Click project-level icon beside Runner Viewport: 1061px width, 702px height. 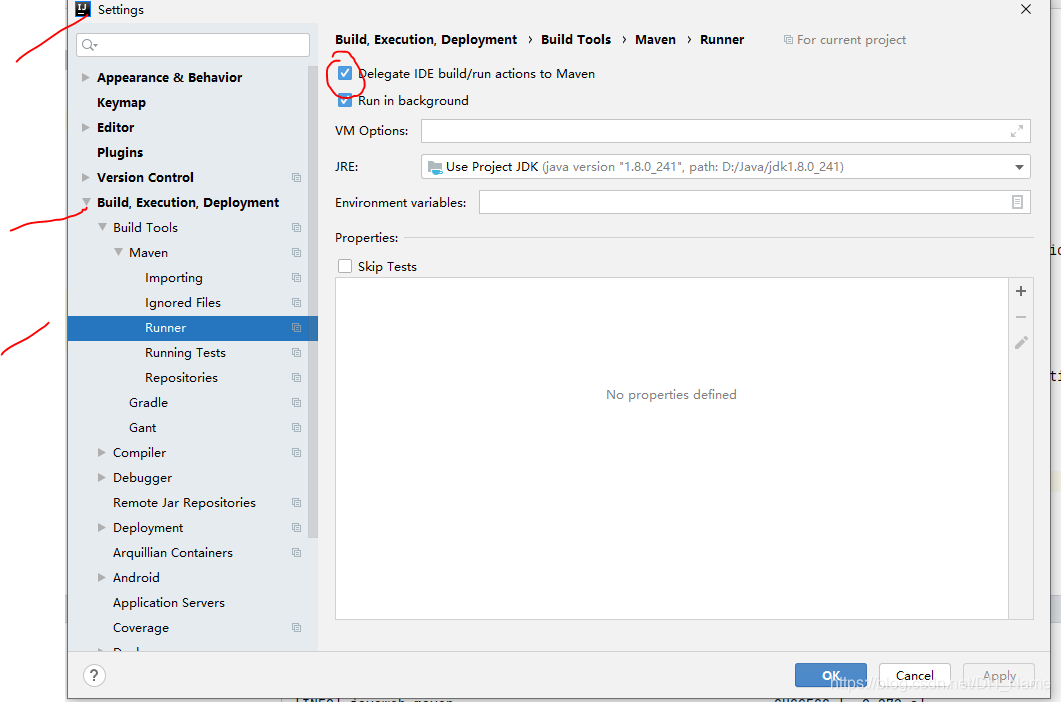pos(296,328)
